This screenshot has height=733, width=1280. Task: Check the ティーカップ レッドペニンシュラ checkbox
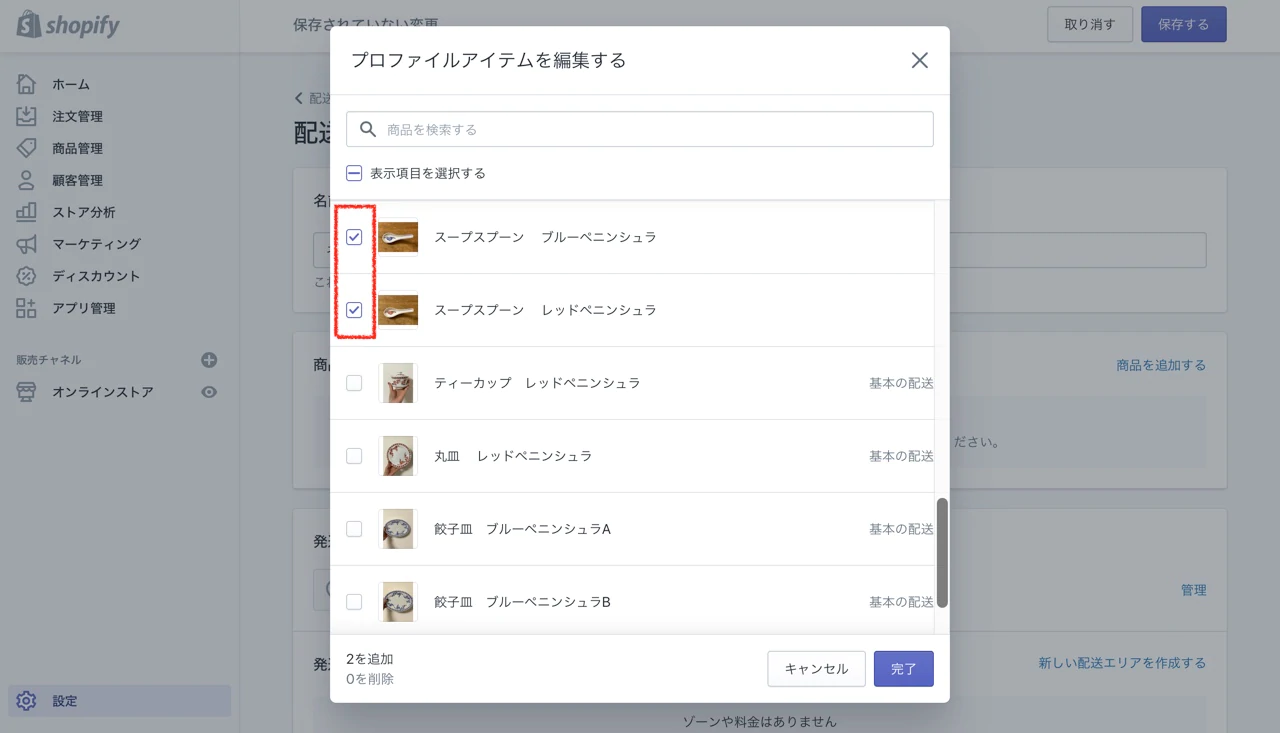click(x=354, y=383)
